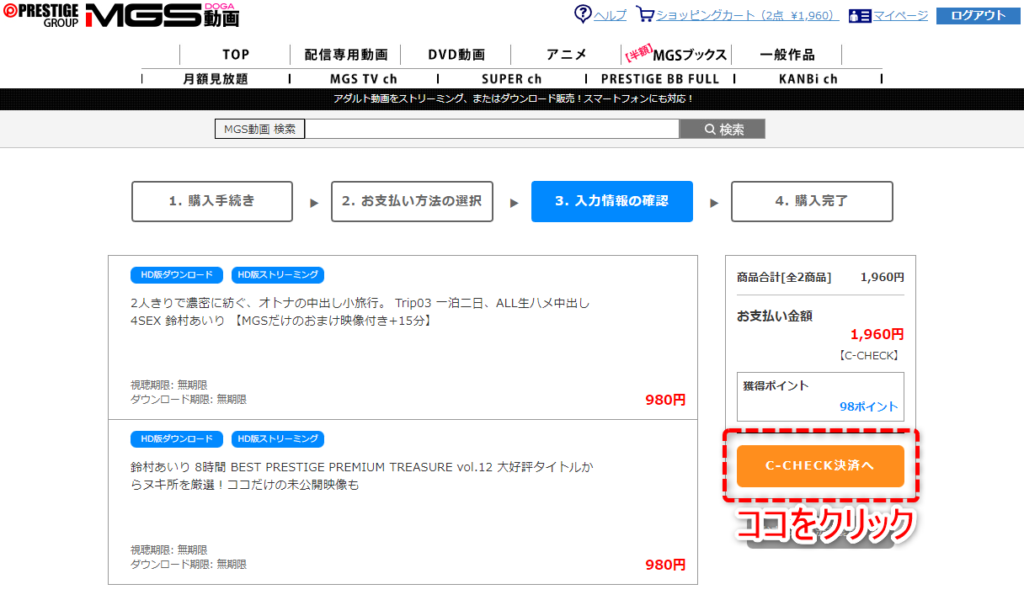Click step 2. お支払い方法の選択
The height and width of the screenshot is (616, 1024).
tap(412, 201)
